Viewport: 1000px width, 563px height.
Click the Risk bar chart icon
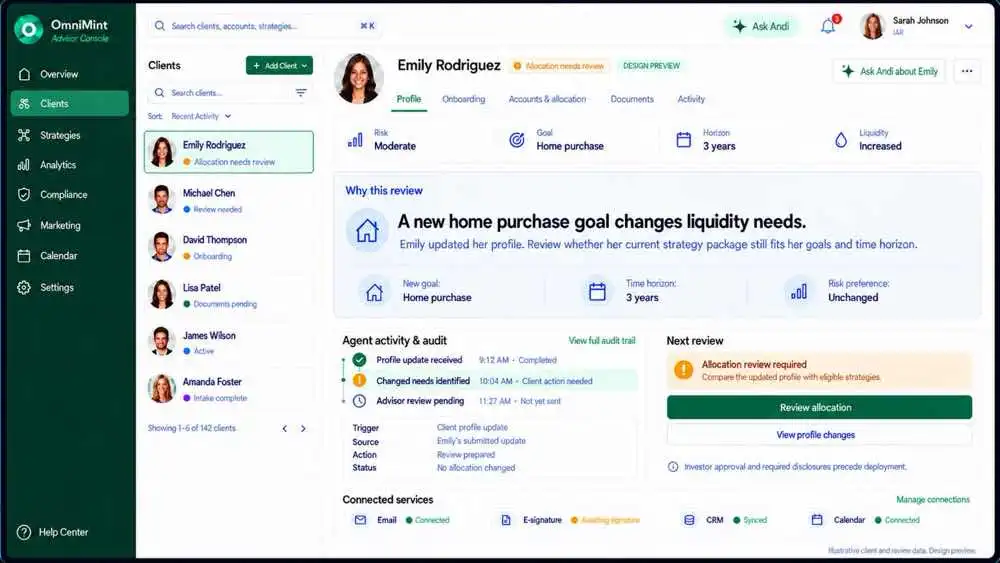pyautogui.click(x=355, y=140)
